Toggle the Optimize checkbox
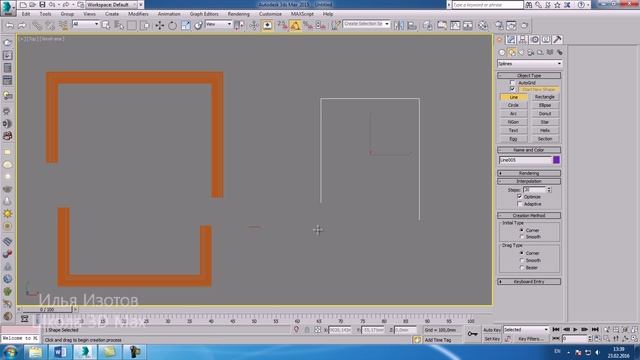Screen dimensions: 640x360 pyautogui.click(x=520, y=197)
